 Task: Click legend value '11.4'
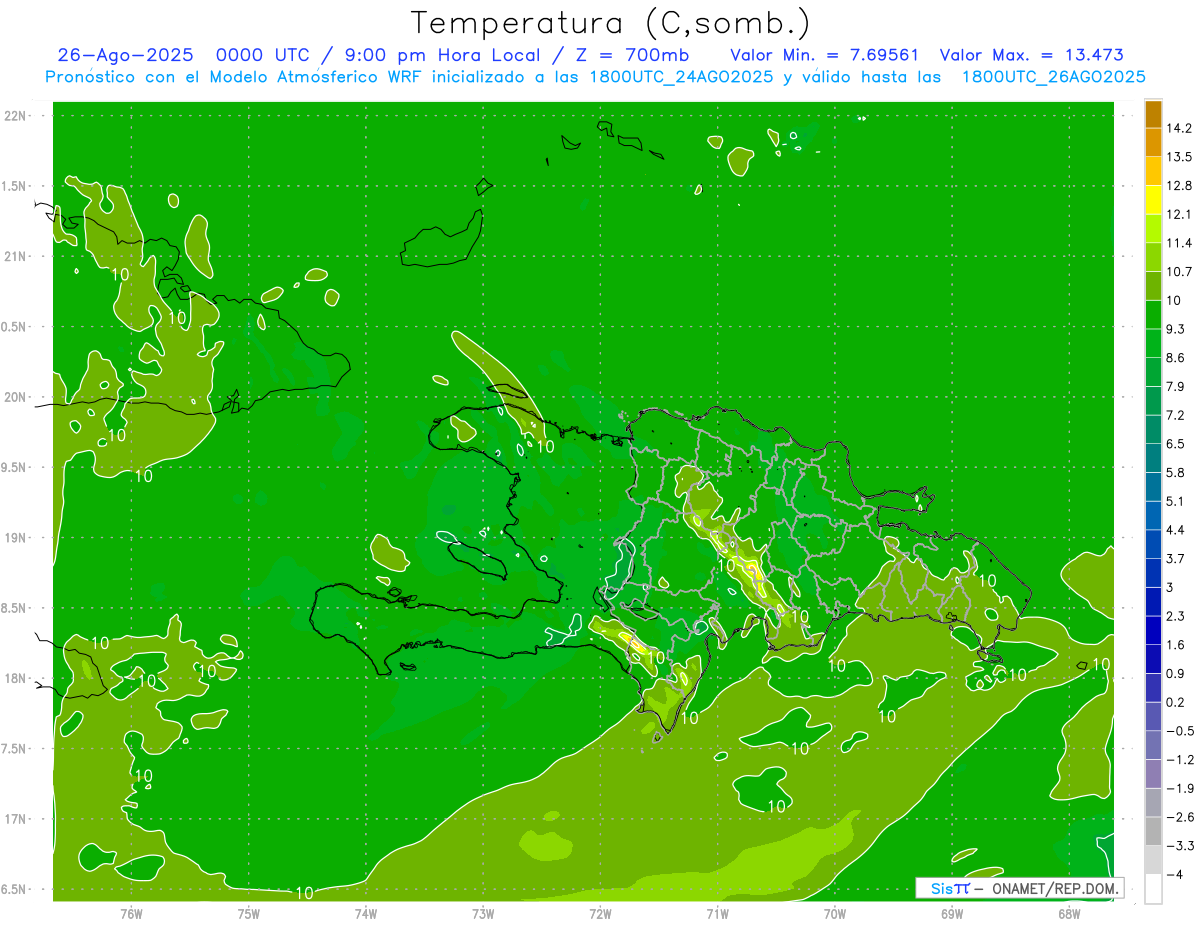pyautogui.click(x=1179, y=243)
